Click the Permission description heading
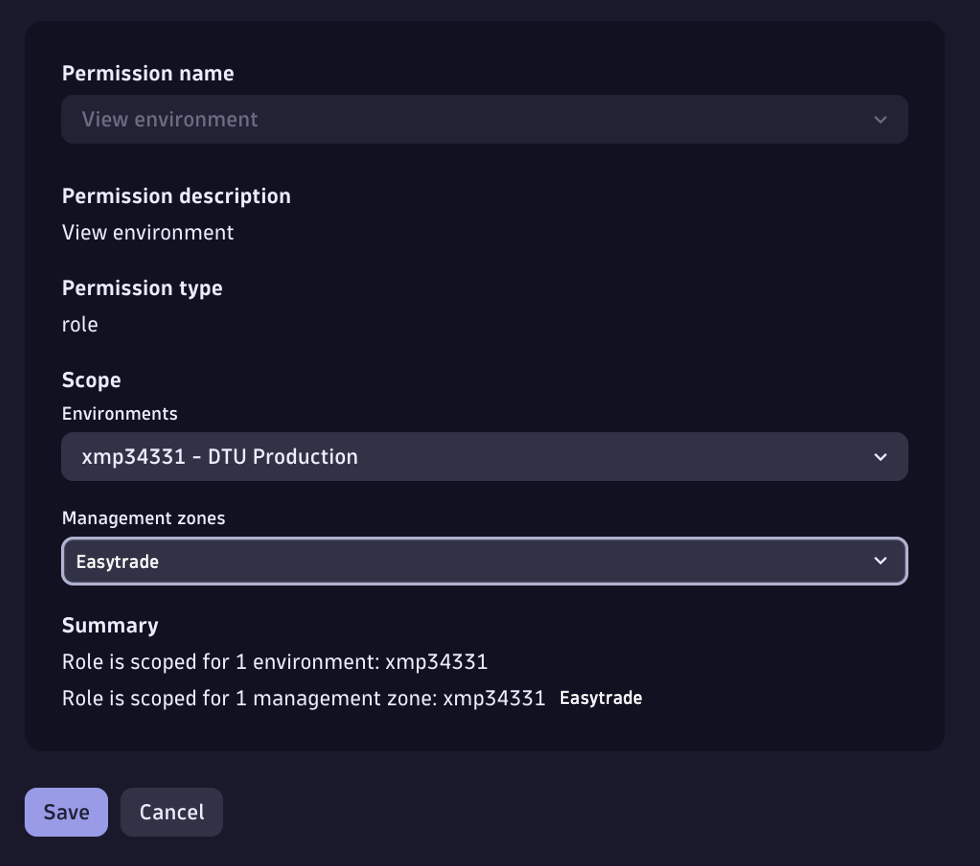Viewport: 980px width, 866px height. (176, 196)
